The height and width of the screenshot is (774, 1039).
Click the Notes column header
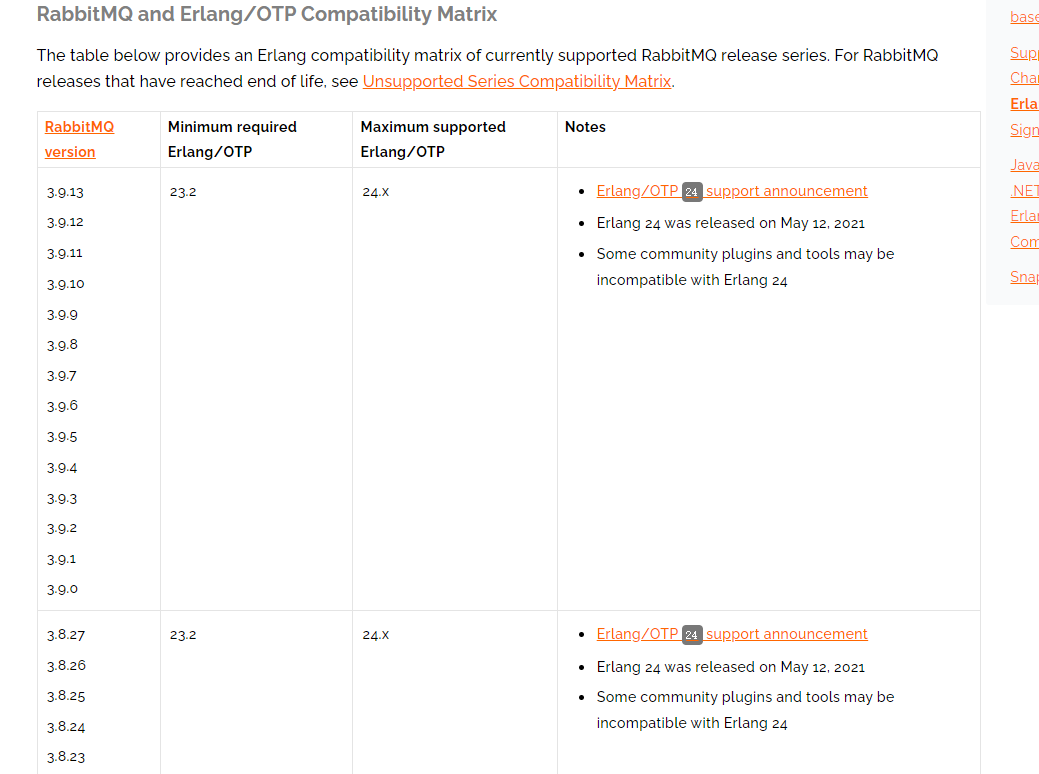(585, 127)
